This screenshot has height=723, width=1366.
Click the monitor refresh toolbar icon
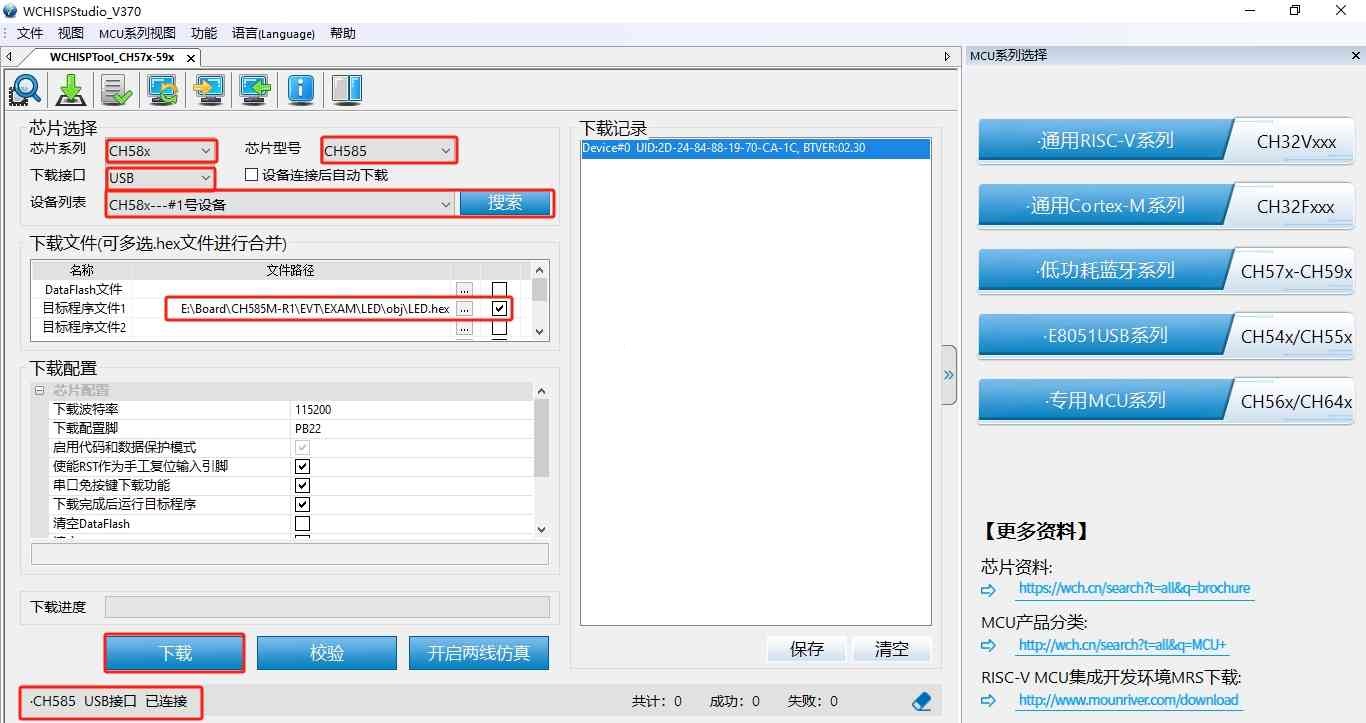[x=163, y=89]
